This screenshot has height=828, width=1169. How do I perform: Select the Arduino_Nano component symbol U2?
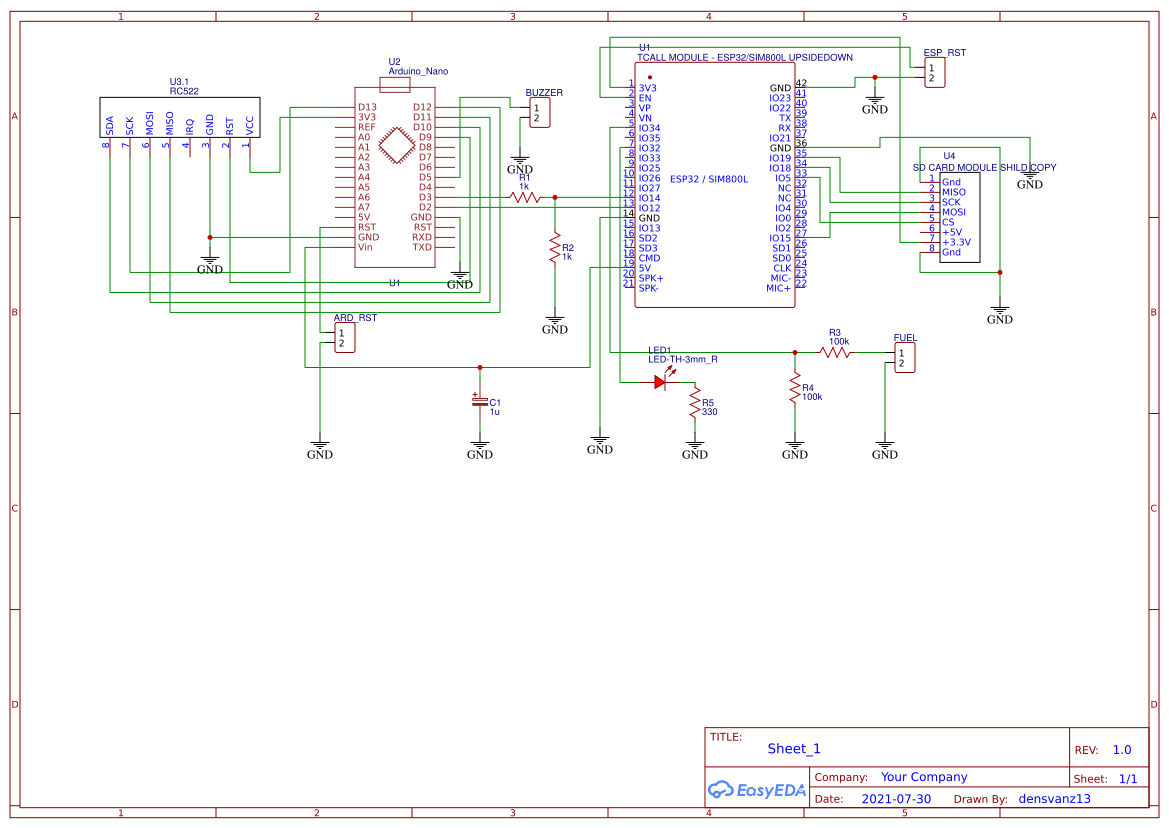[x=395, y=170]
